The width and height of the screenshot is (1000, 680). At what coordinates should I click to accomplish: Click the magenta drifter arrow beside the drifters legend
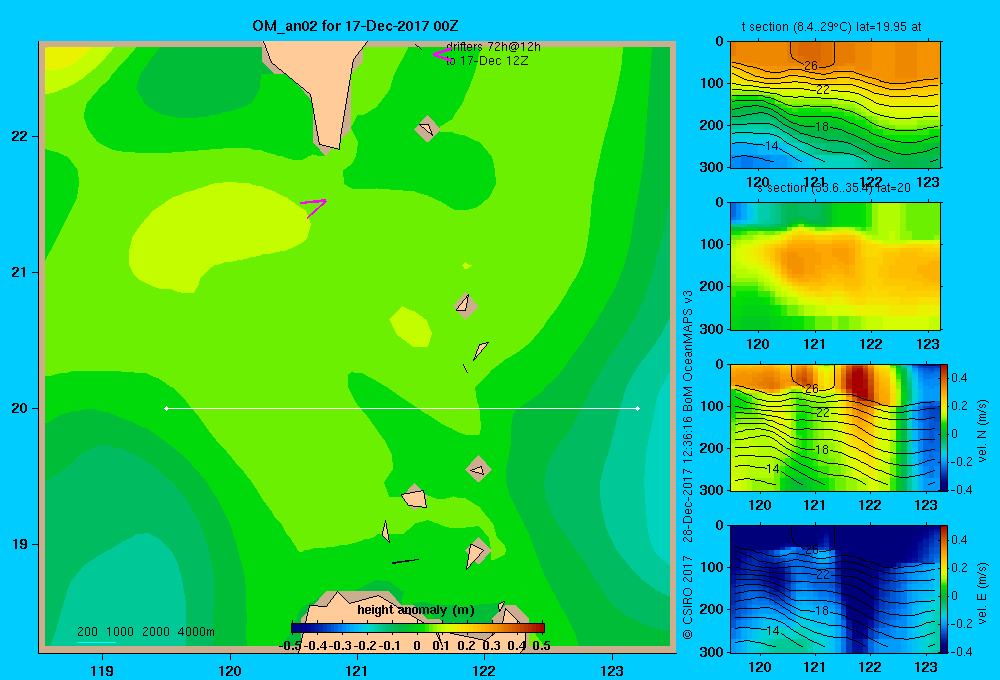[441, 55]
